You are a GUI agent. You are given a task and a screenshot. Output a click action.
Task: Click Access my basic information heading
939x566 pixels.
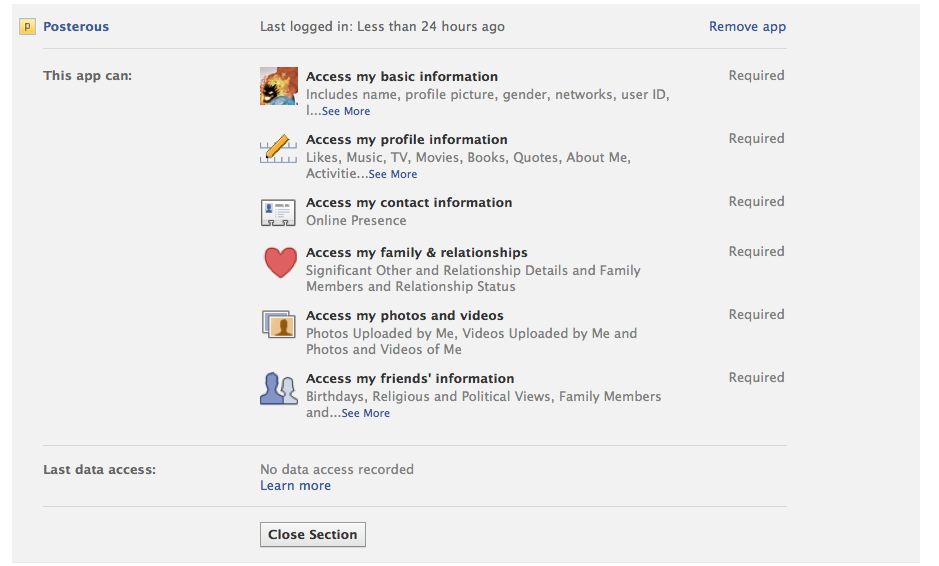point(401,76)
